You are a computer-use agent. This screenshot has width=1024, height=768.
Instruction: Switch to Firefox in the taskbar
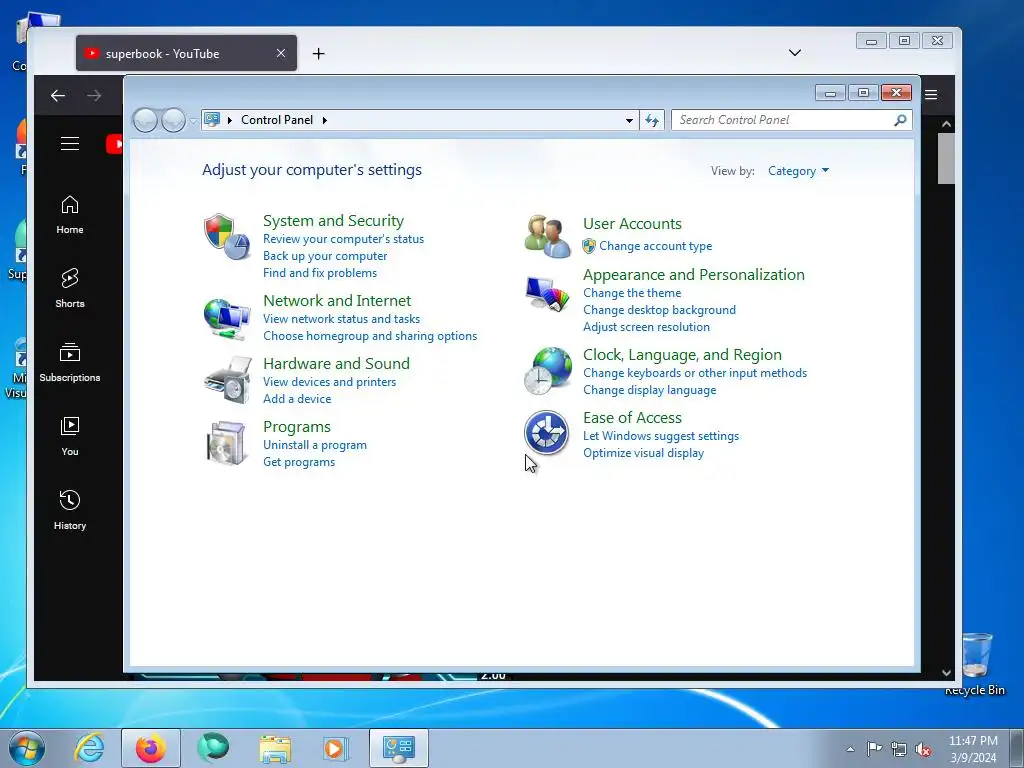(x=151, y=748)
